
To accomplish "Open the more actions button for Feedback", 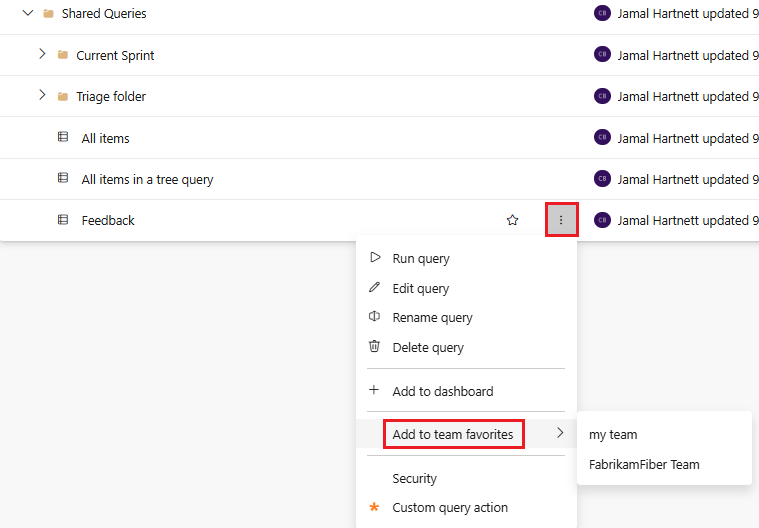I will click(x=561, y=220).
